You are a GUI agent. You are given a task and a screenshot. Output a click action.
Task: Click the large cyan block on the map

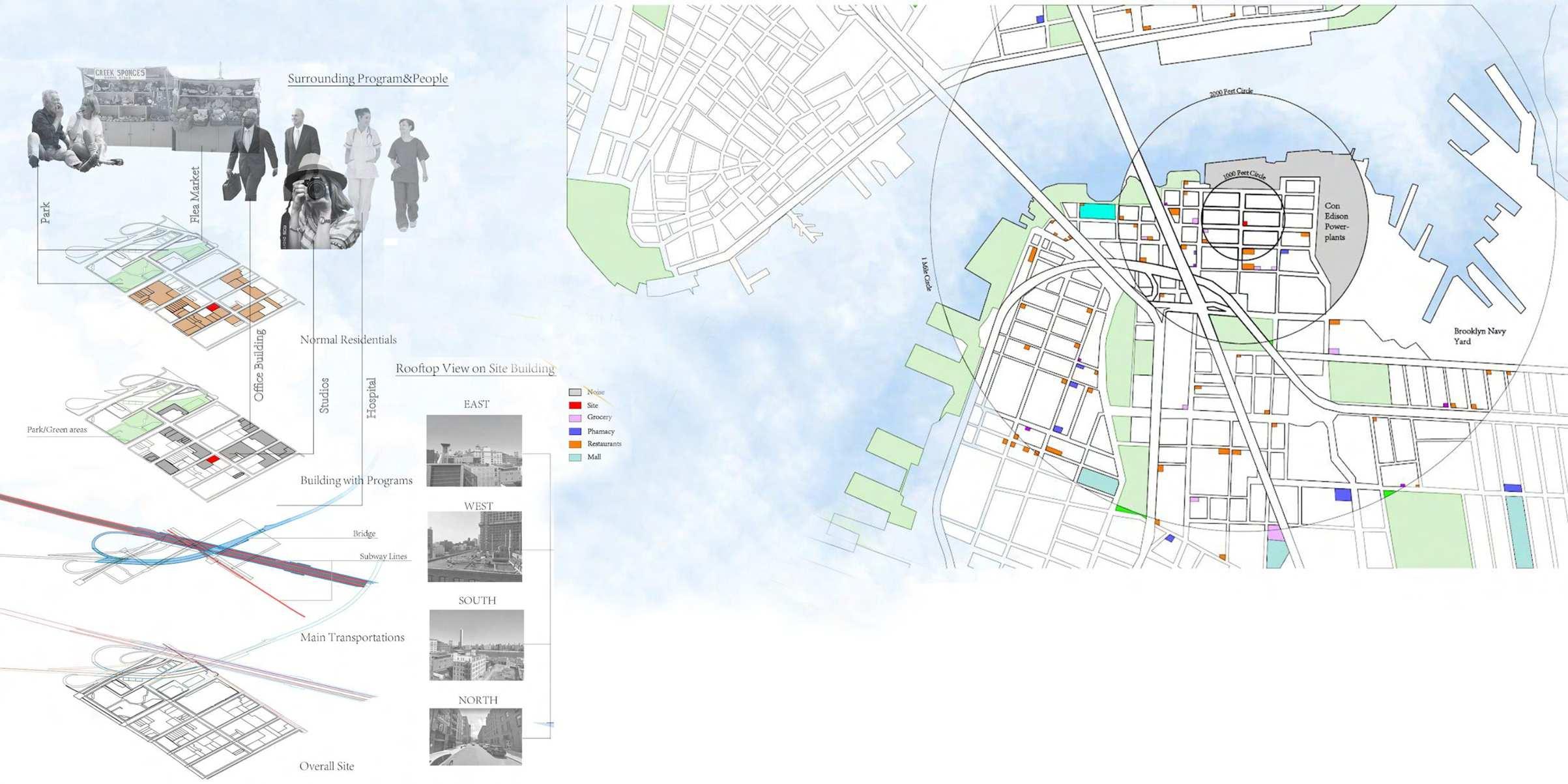(1097, 211)
